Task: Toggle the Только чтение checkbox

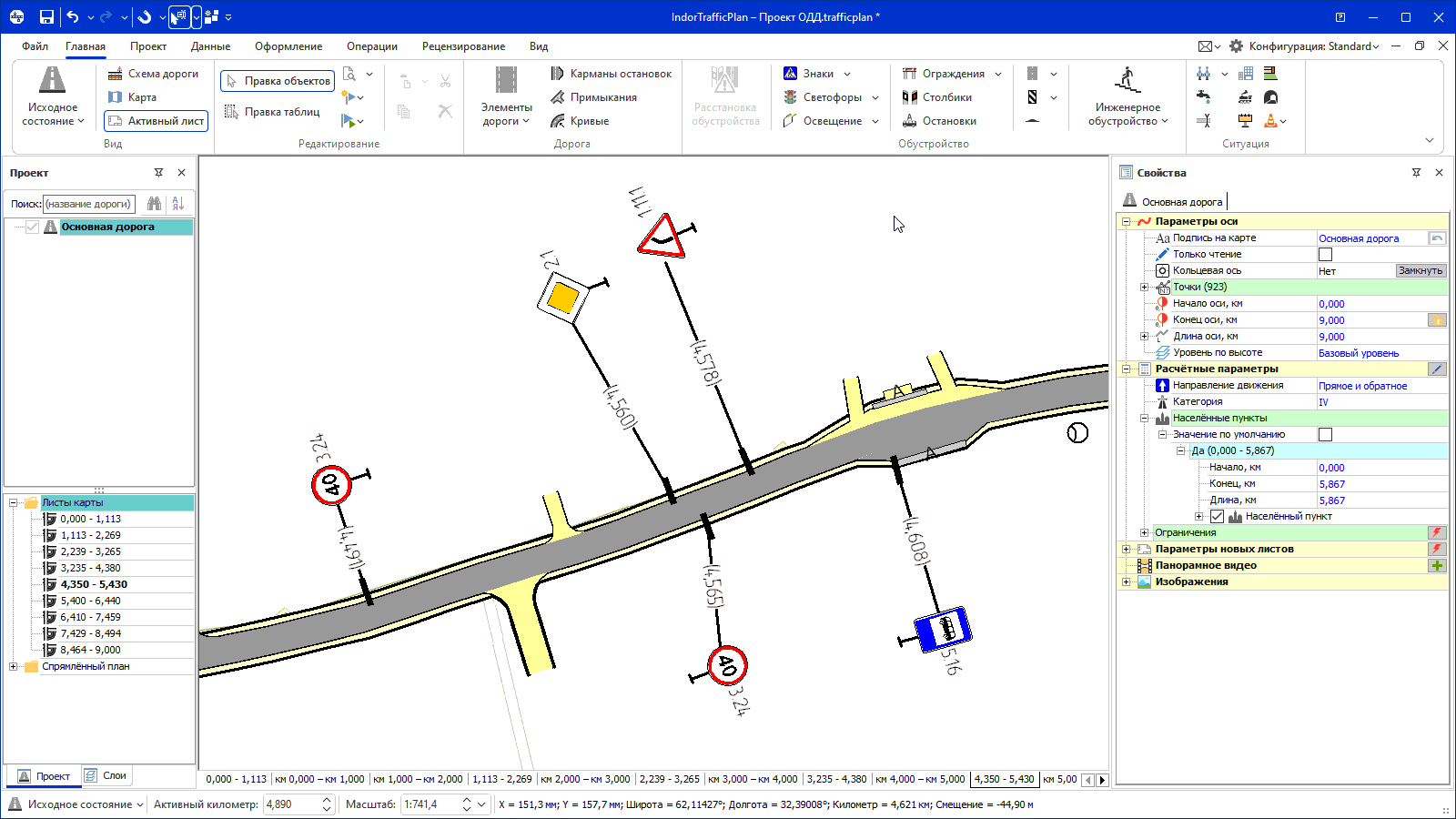Action: [x=1325, y=255]
